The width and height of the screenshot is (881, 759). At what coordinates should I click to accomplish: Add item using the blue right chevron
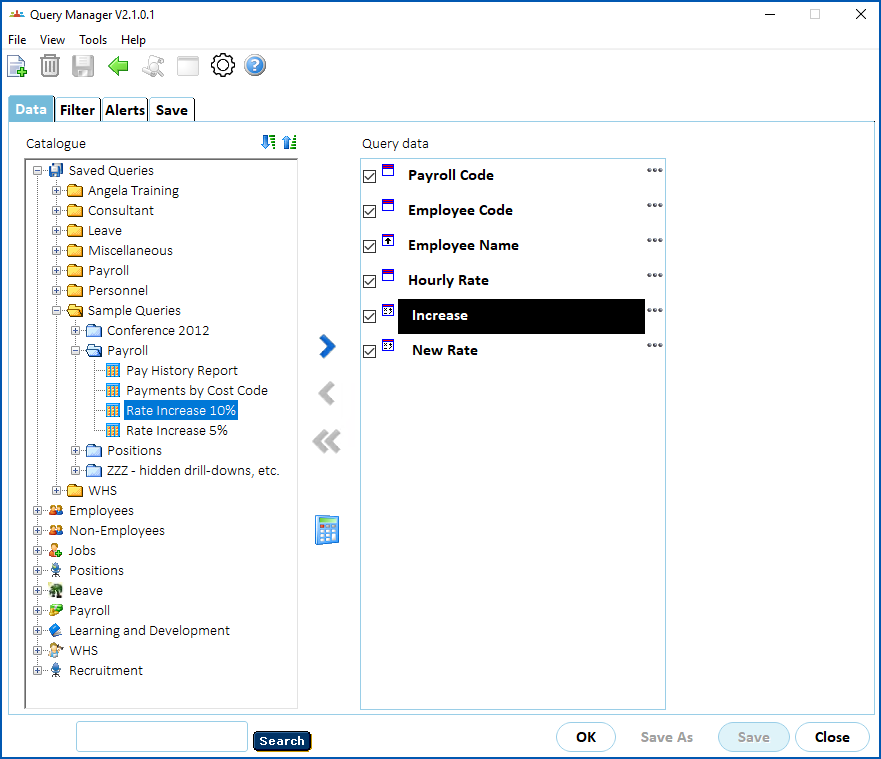tap(327, 346)
